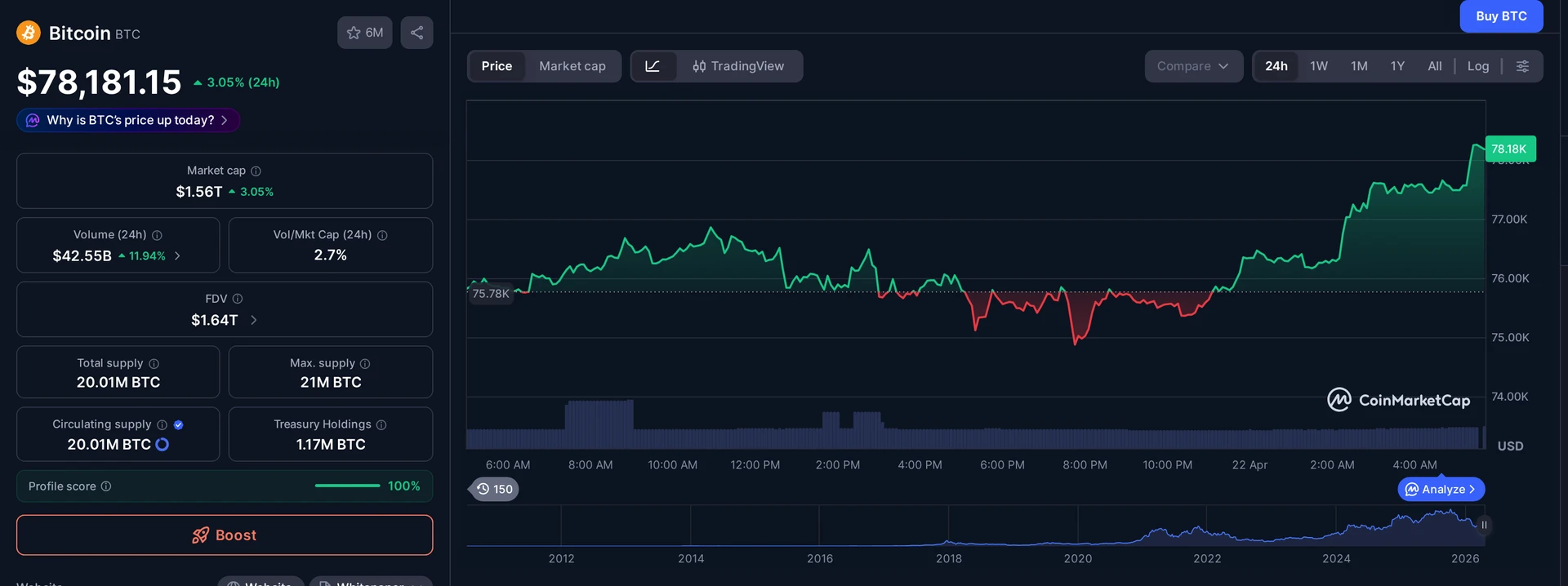Image resolution: width=1568 pixels, height=586 pixels.
Task: Click the 3.05% (24h) change text
Action: click(243, 82)
